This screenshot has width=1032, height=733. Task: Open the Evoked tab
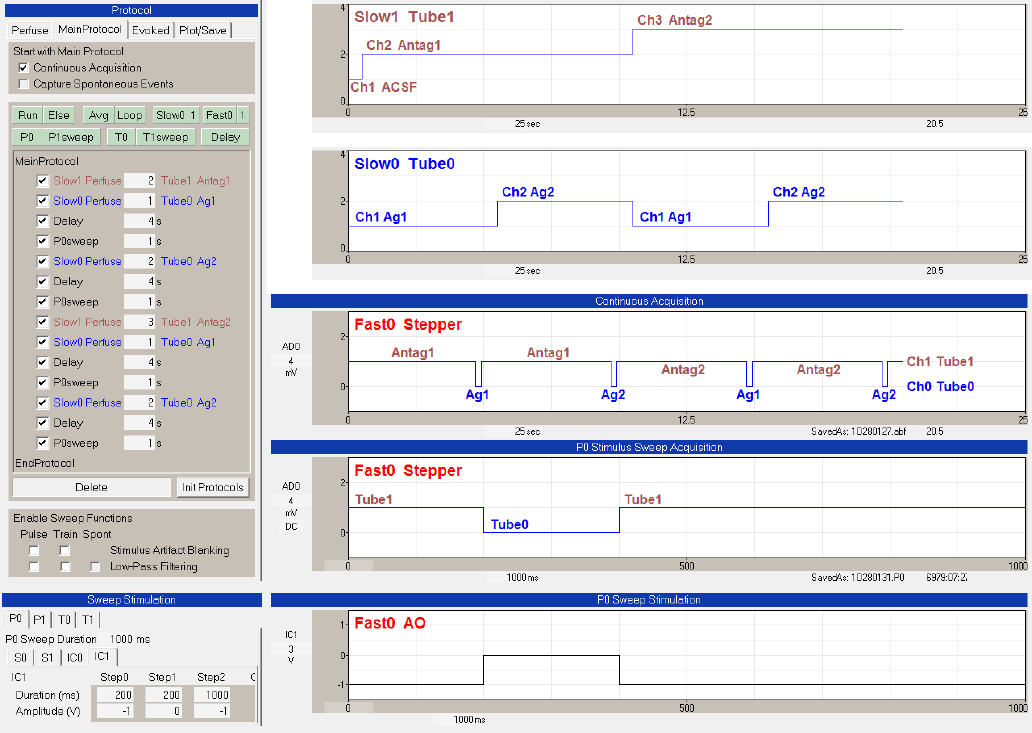coord(151,30)
